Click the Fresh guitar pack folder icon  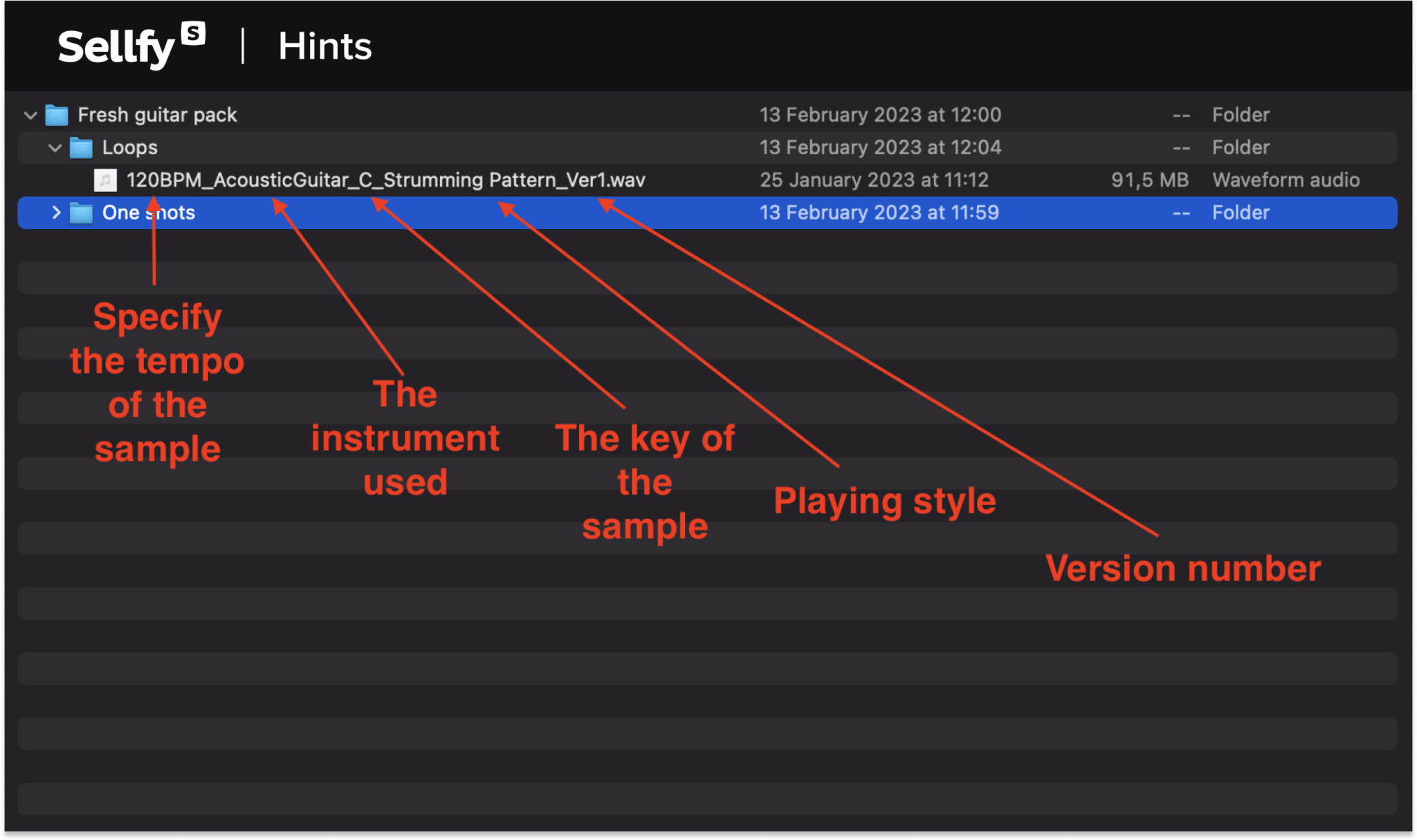click(x=57, y=115)
